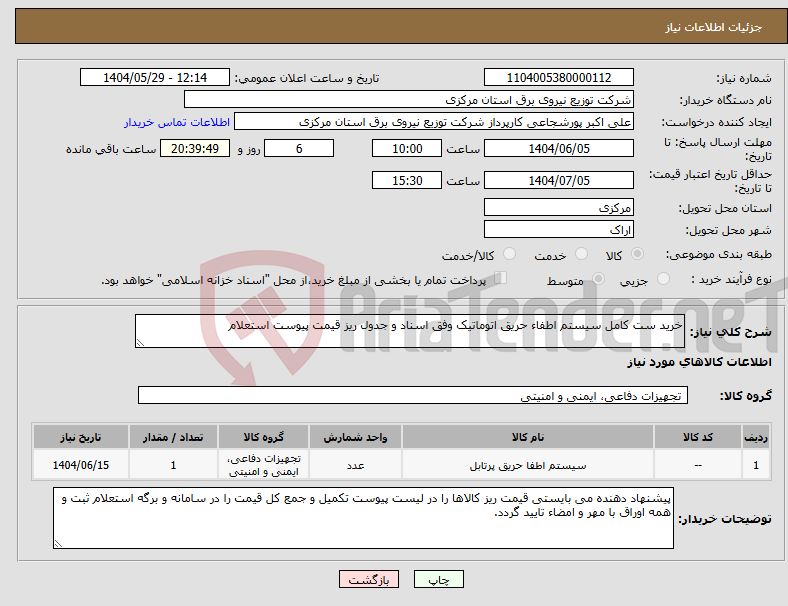Click the response deadline date 1404/06/05

tap(558, 148)
